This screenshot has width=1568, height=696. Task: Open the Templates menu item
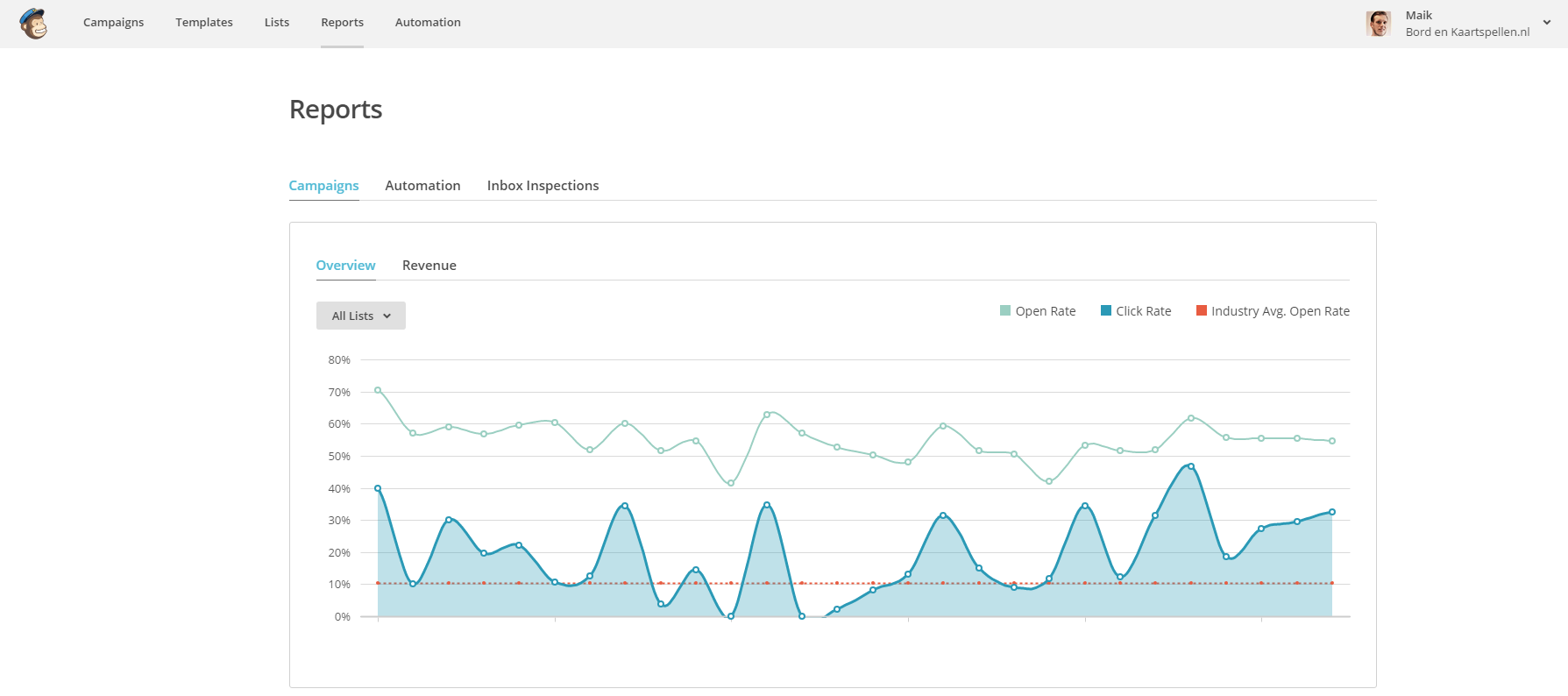point(204,22)
